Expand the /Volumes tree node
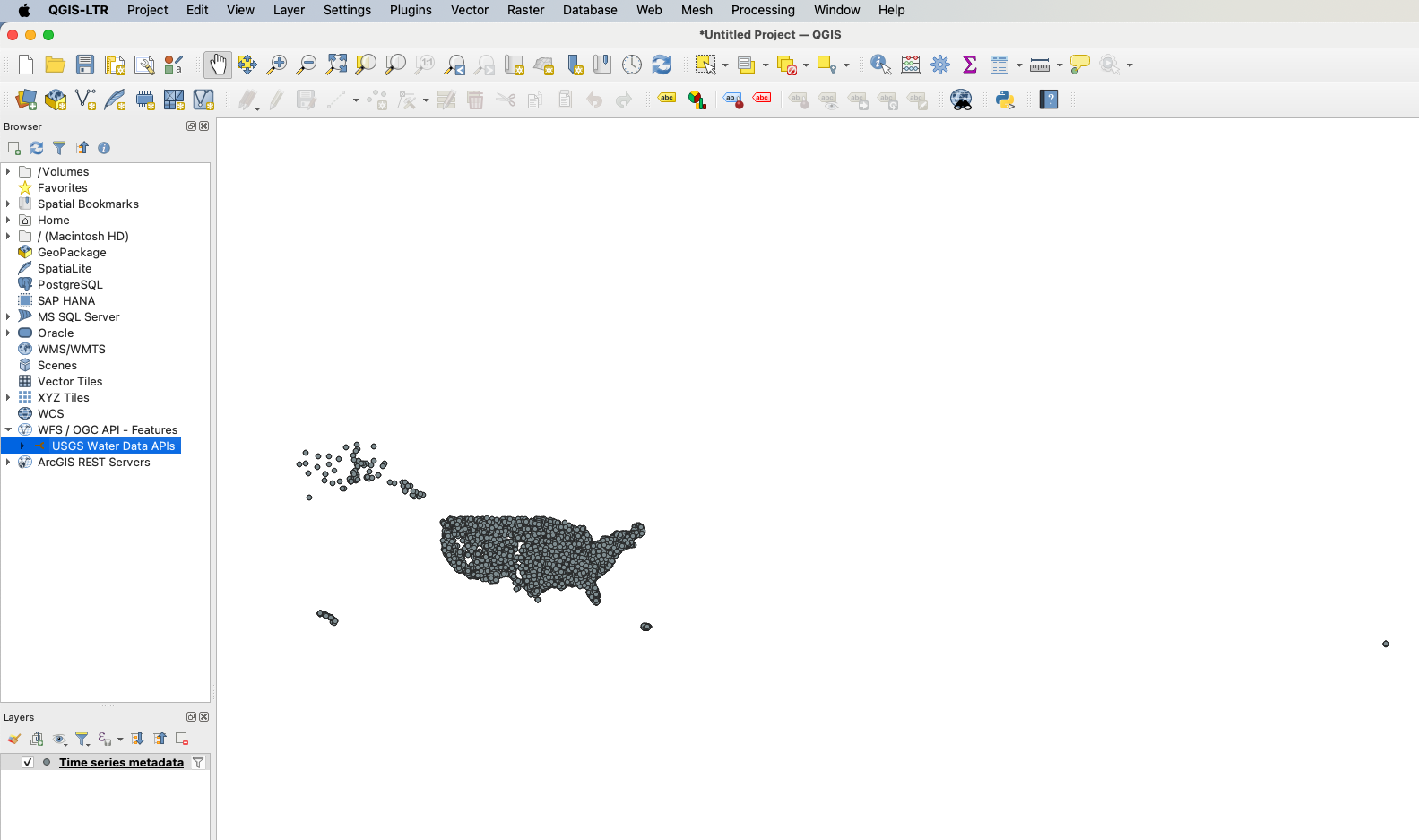Viewport: 1419px width, 840px height. (x=8, y=171)
